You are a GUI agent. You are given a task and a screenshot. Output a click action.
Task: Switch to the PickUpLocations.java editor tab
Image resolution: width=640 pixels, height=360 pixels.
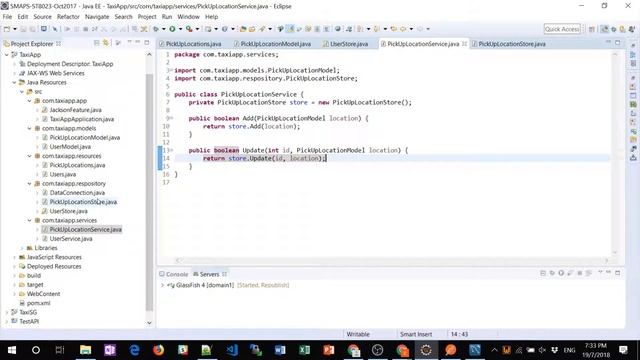[x=193, y=44]
